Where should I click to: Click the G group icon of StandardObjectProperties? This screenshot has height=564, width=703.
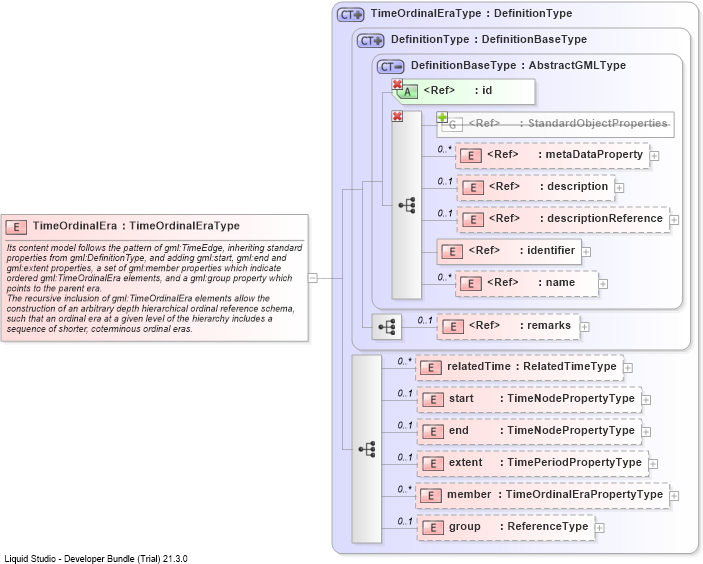(x=452, y=125)
